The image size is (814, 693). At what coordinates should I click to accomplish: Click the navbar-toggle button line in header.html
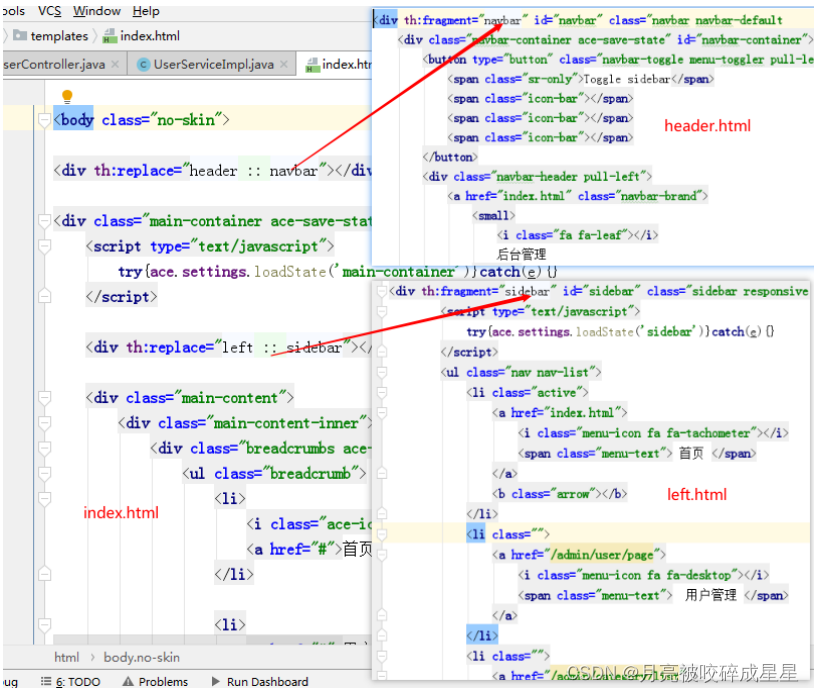point(618,60)
